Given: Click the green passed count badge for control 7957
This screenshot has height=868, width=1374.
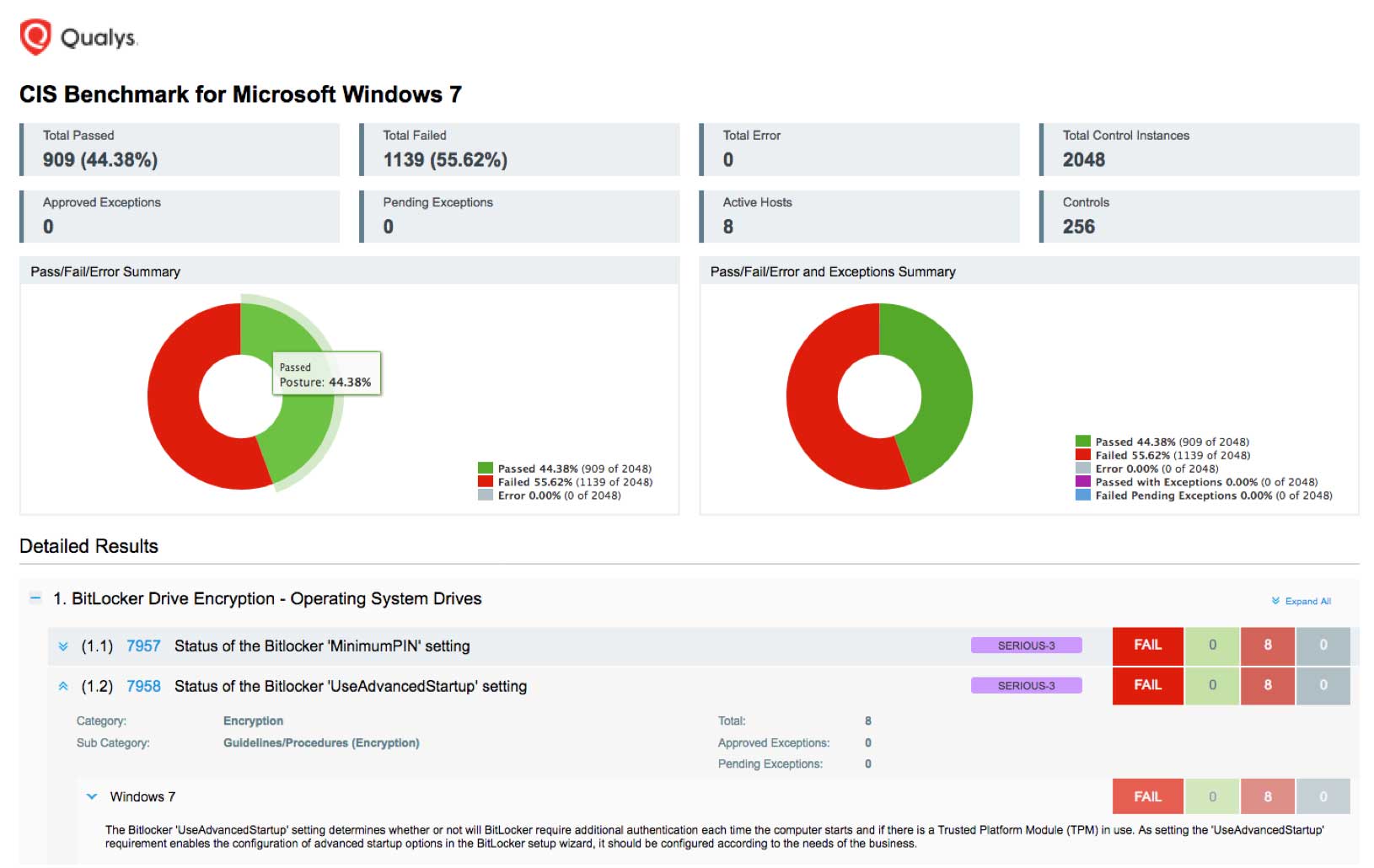Looking at the screenshot, I should coord(1212,646).
